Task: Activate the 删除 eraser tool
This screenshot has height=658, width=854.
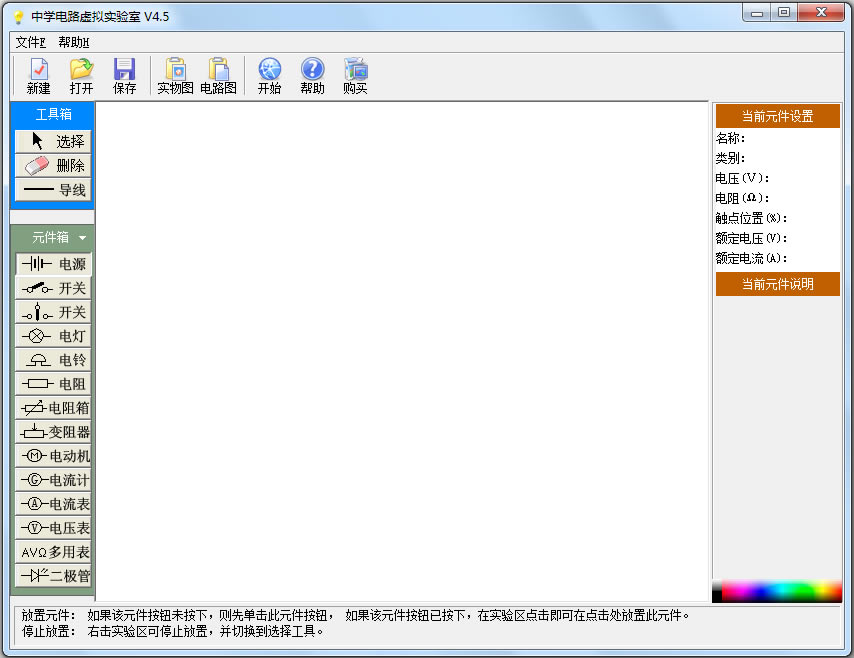Action: (x=53, y=165)
